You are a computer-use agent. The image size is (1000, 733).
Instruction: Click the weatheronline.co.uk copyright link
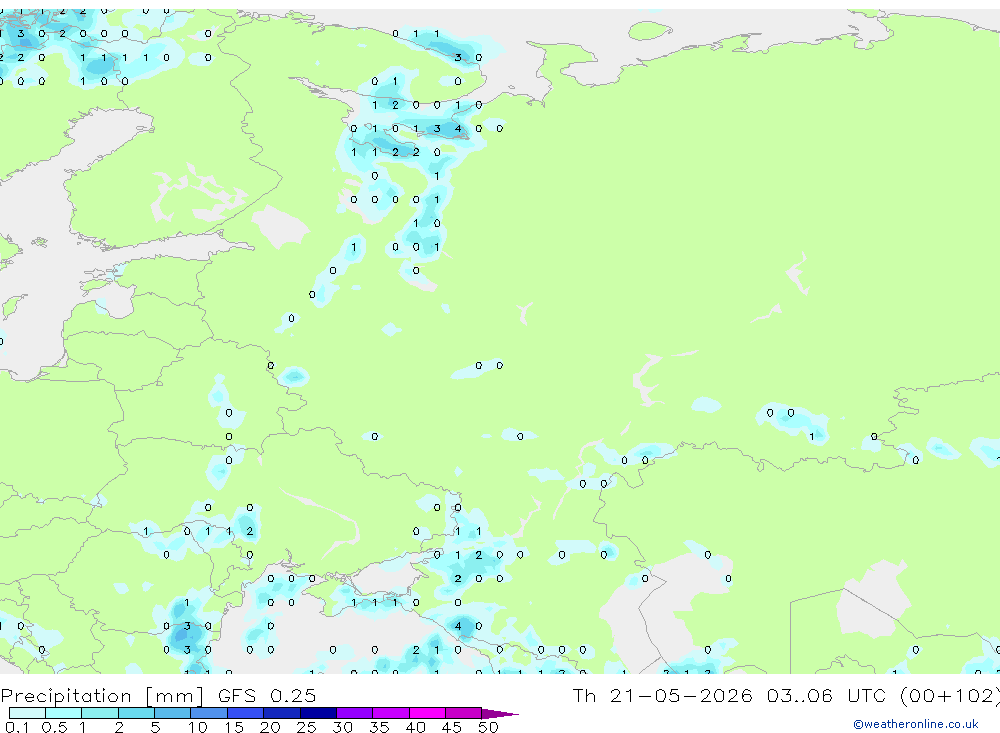(916, 724)
